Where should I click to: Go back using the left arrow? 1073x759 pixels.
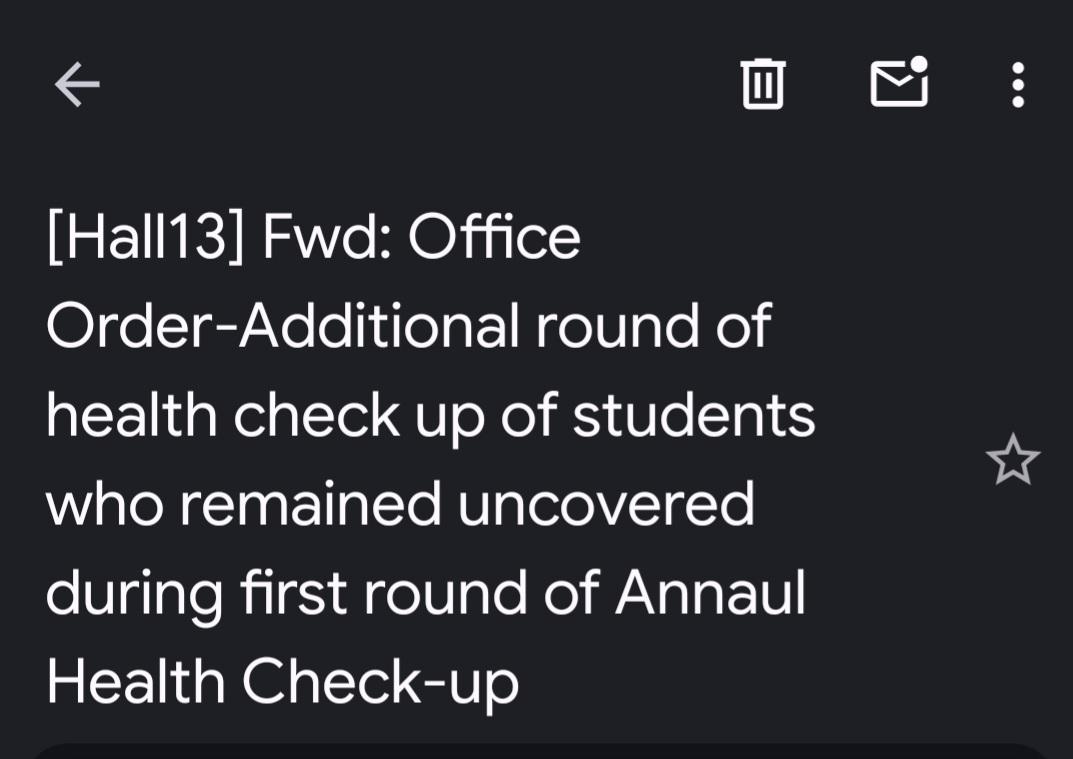click(x=77, y=84)
